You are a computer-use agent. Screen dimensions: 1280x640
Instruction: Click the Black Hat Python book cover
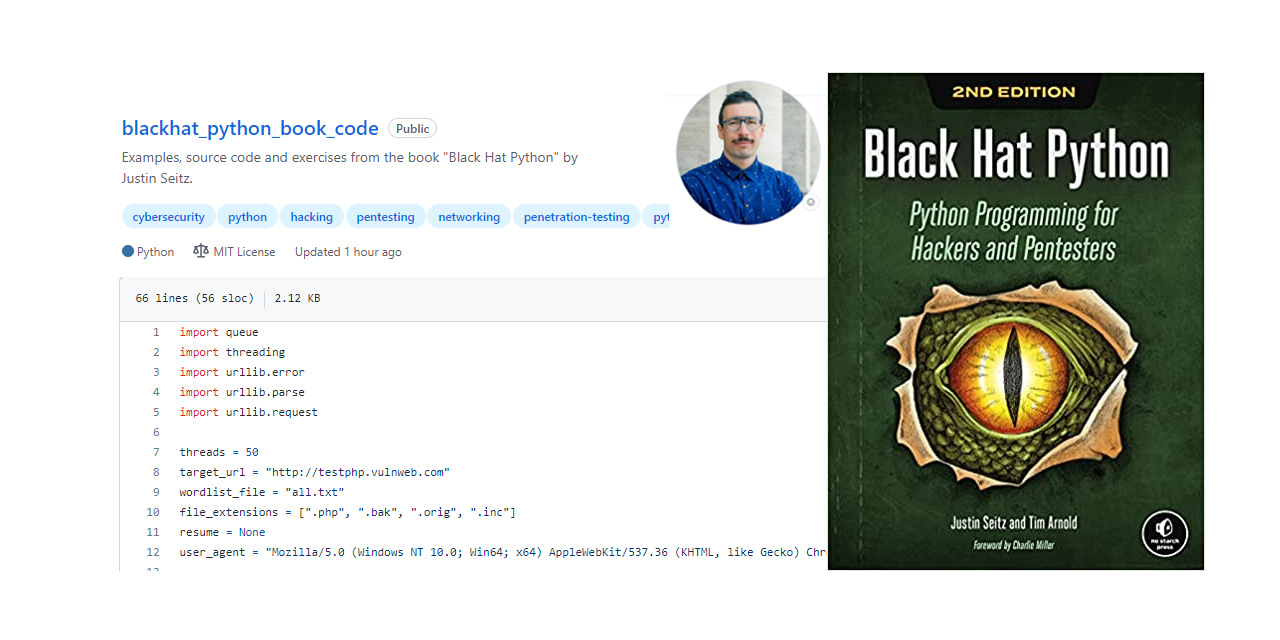(1016, 321)
